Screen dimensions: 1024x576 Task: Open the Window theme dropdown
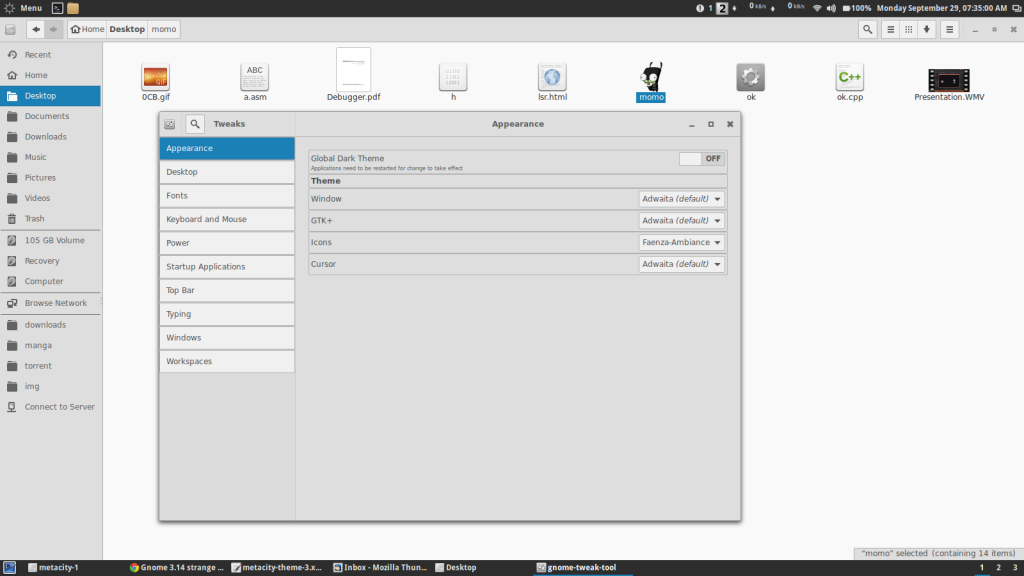(x=682, y=198)
